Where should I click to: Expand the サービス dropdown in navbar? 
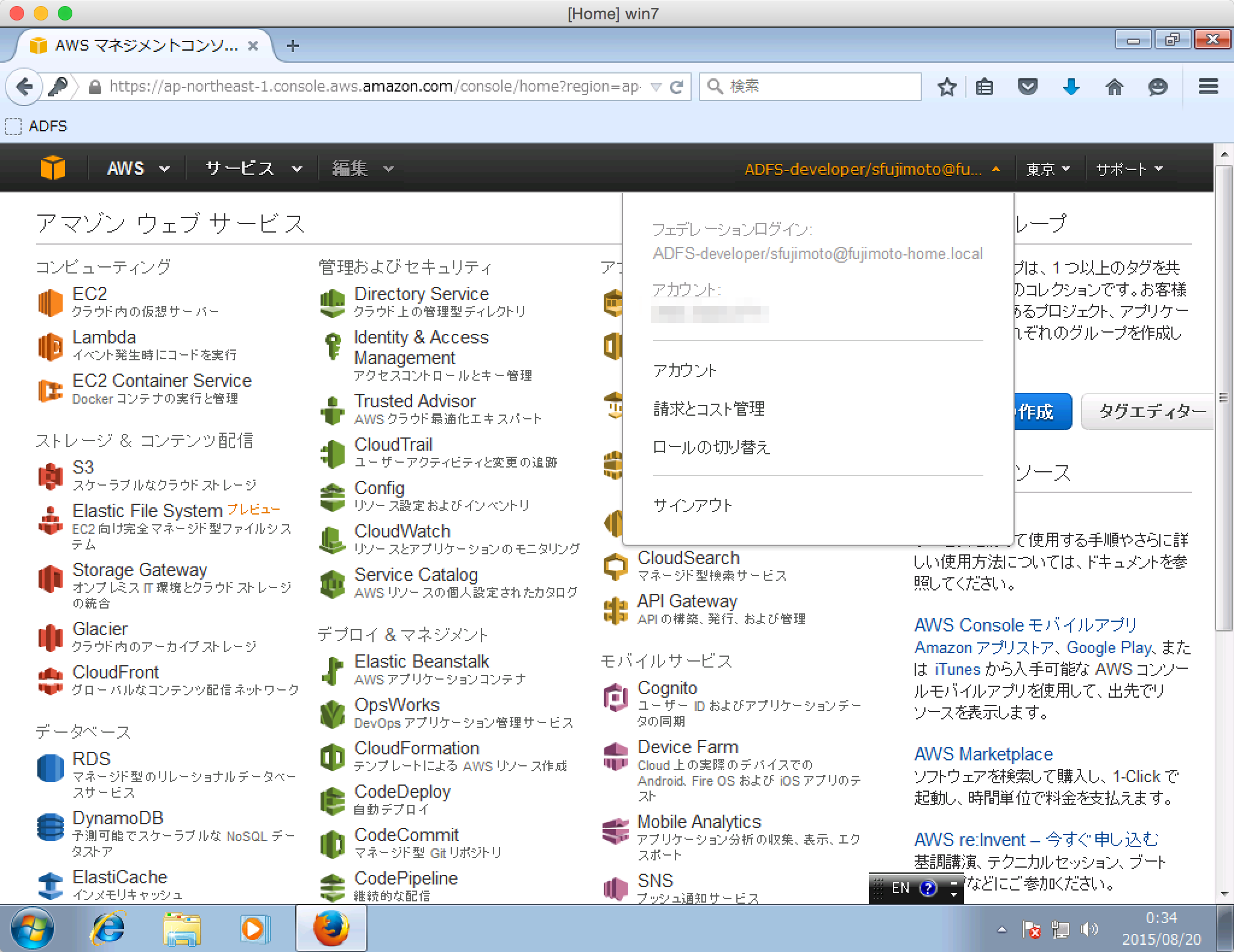(252, 169)
